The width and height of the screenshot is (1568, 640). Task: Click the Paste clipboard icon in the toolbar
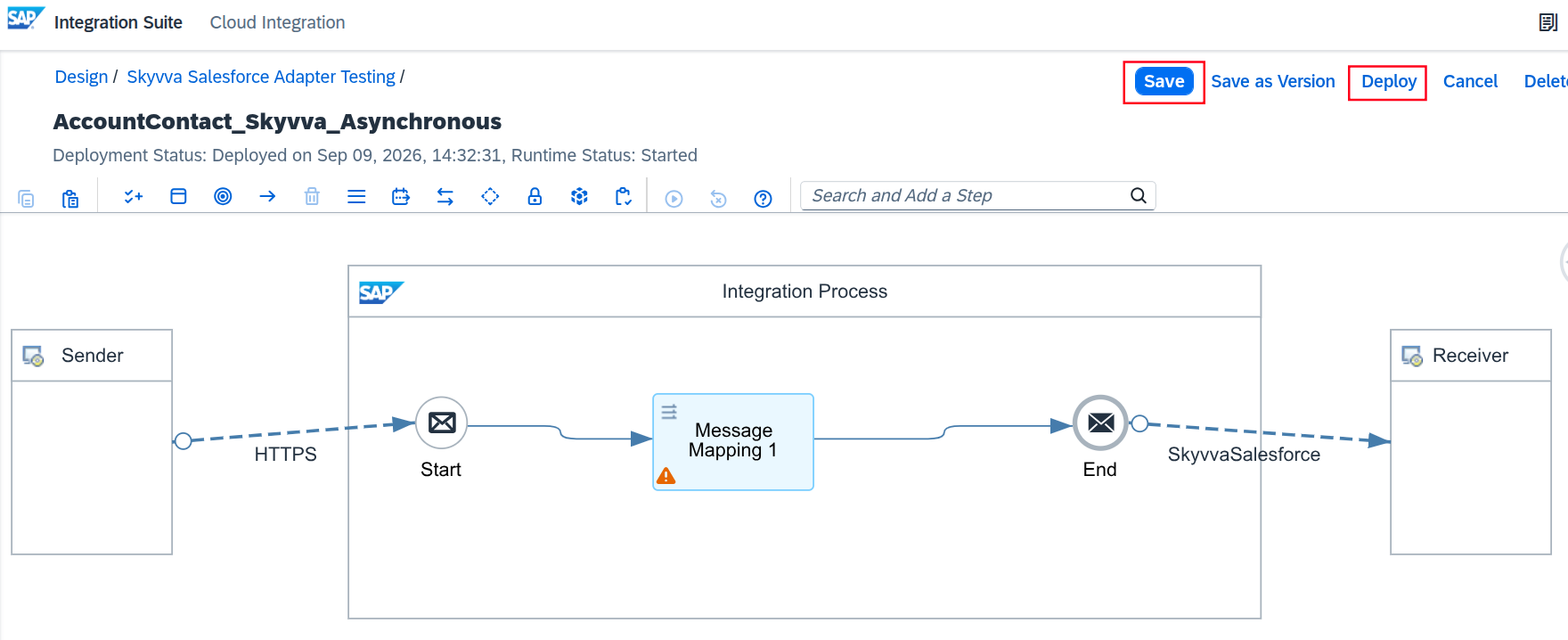click(x=70, y=198)
